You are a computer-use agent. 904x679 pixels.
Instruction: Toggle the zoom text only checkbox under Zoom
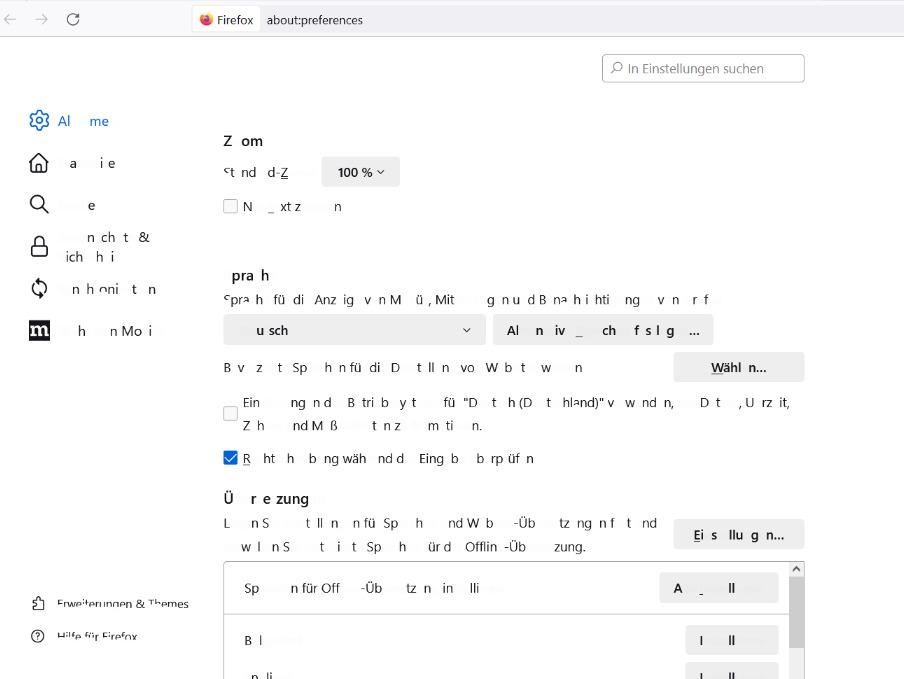[x=231, y=206]
